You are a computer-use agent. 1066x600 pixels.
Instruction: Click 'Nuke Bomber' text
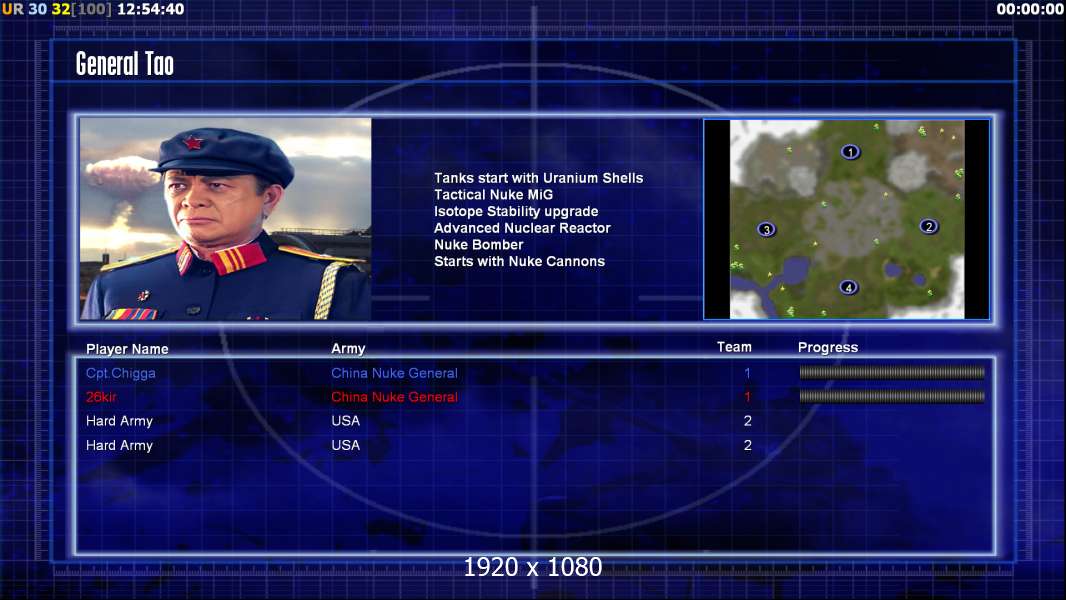(479, 245)
